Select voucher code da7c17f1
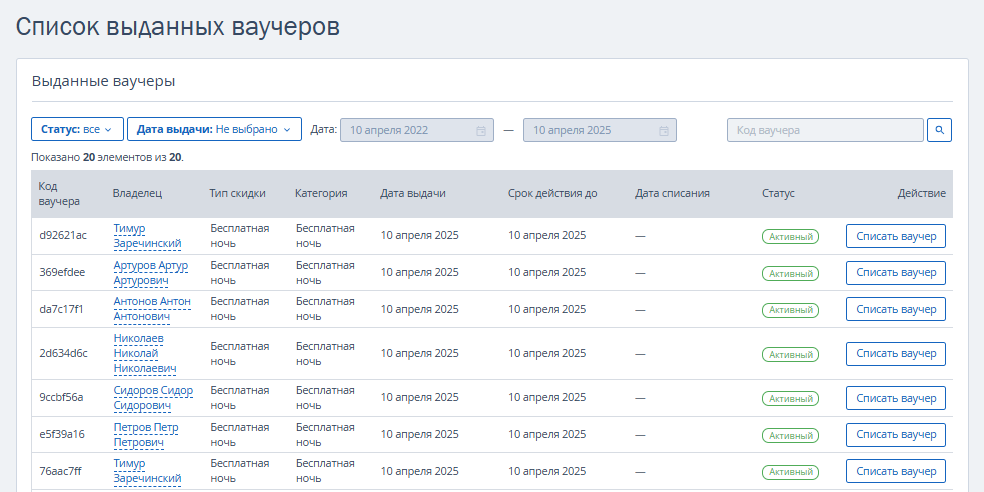The width and height of the screenshot is (984, 492). tap(62, 309)
